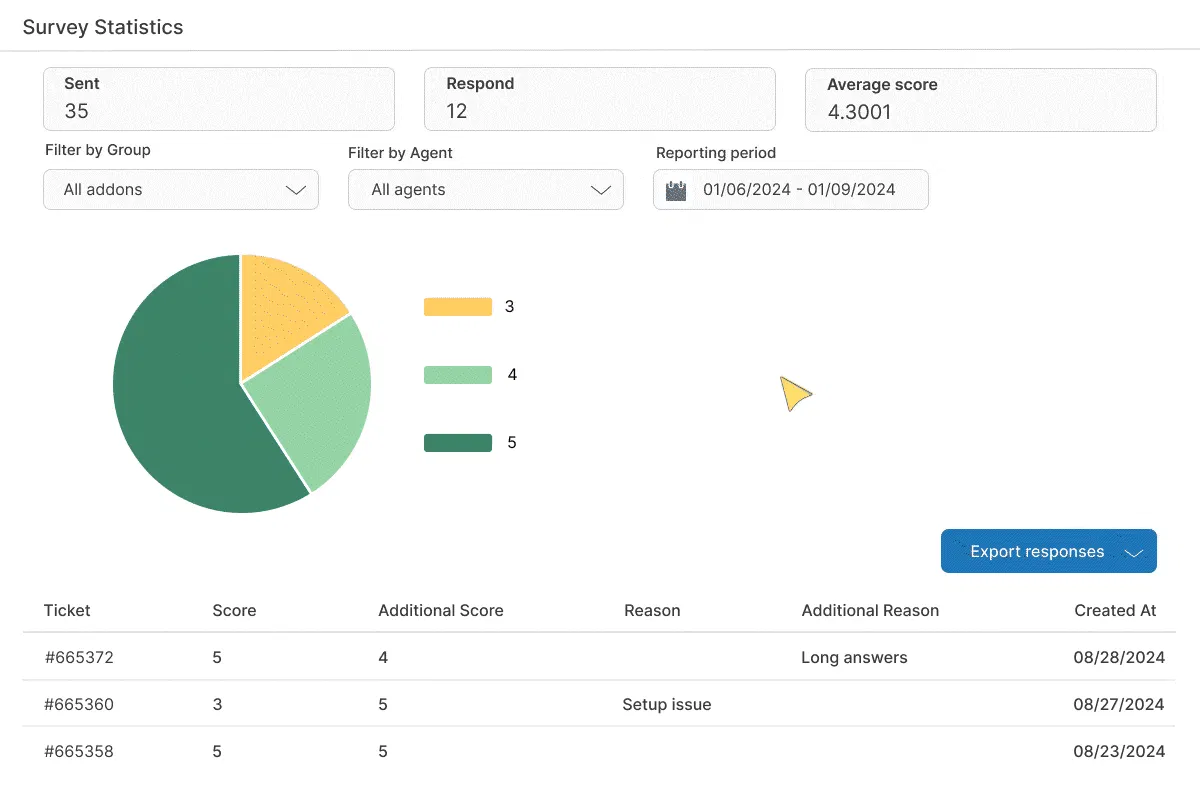This screenshot has width=1200, height=788.
Task: Click Score 3 in ticket #665360 row
Action: (217, 704)
